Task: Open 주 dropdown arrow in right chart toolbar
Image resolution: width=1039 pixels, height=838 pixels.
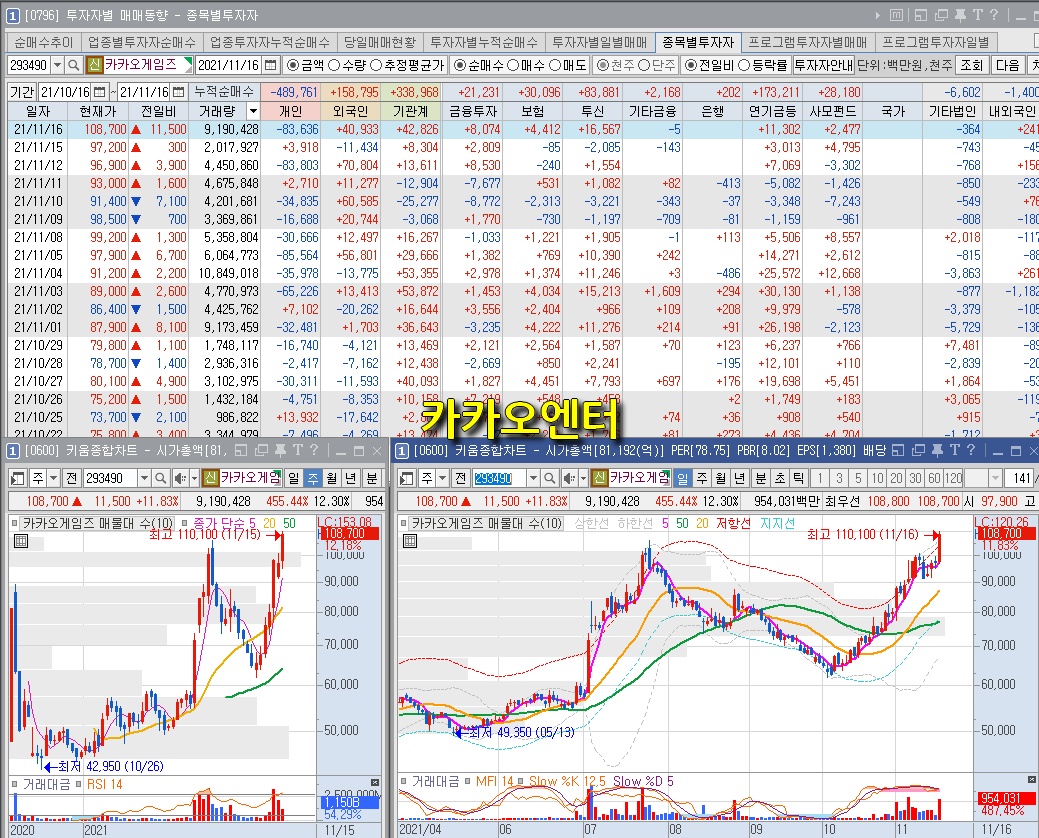Action: point(442,478)
